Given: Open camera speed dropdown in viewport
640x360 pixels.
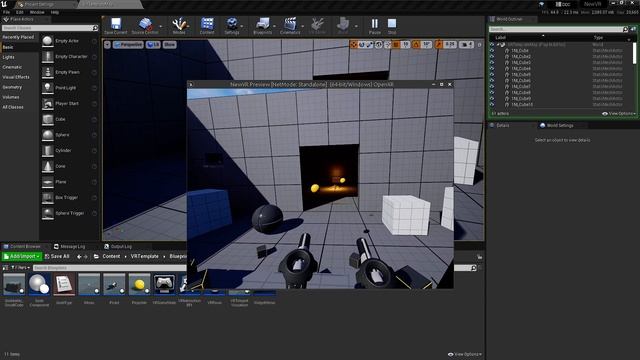Looking at the screenshot, I should tap(467, 44).
